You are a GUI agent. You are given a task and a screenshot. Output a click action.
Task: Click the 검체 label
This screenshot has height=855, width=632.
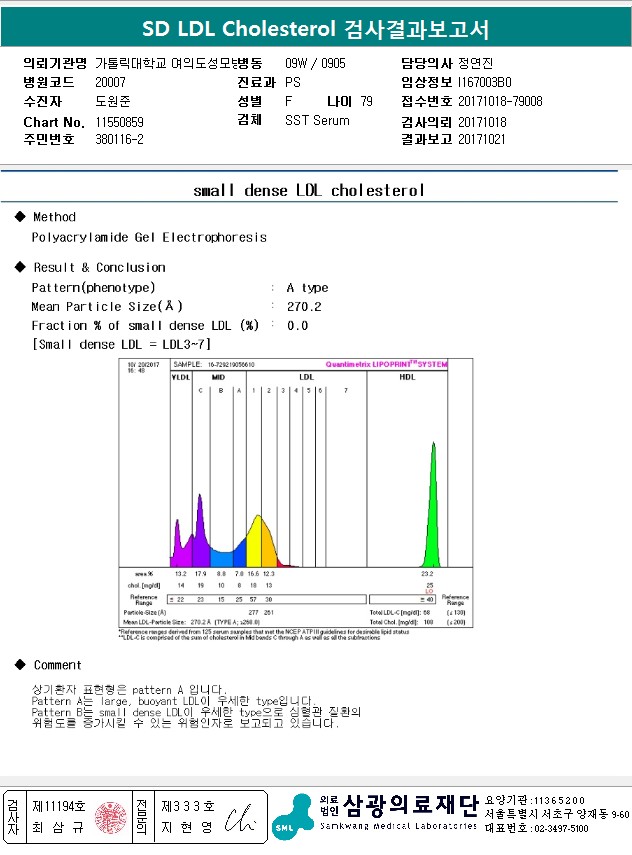click(x=249, y=120)
